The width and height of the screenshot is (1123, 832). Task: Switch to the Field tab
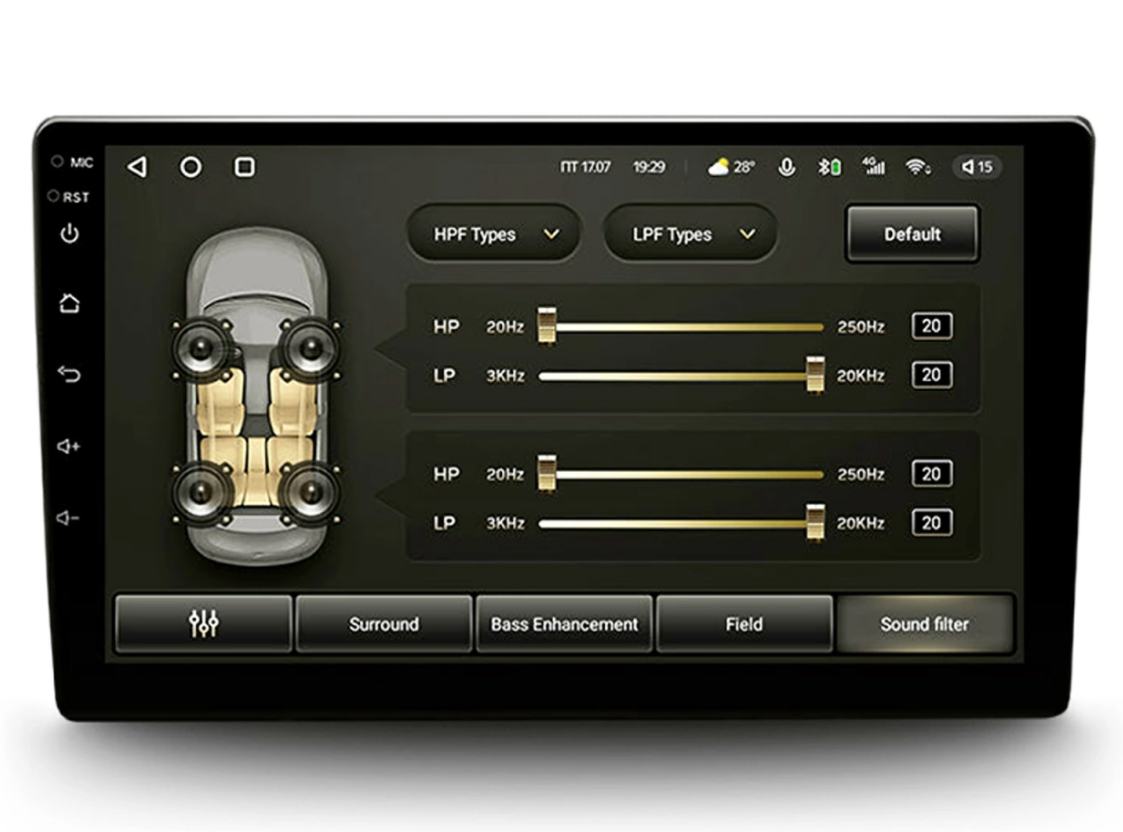coord(744,624)
